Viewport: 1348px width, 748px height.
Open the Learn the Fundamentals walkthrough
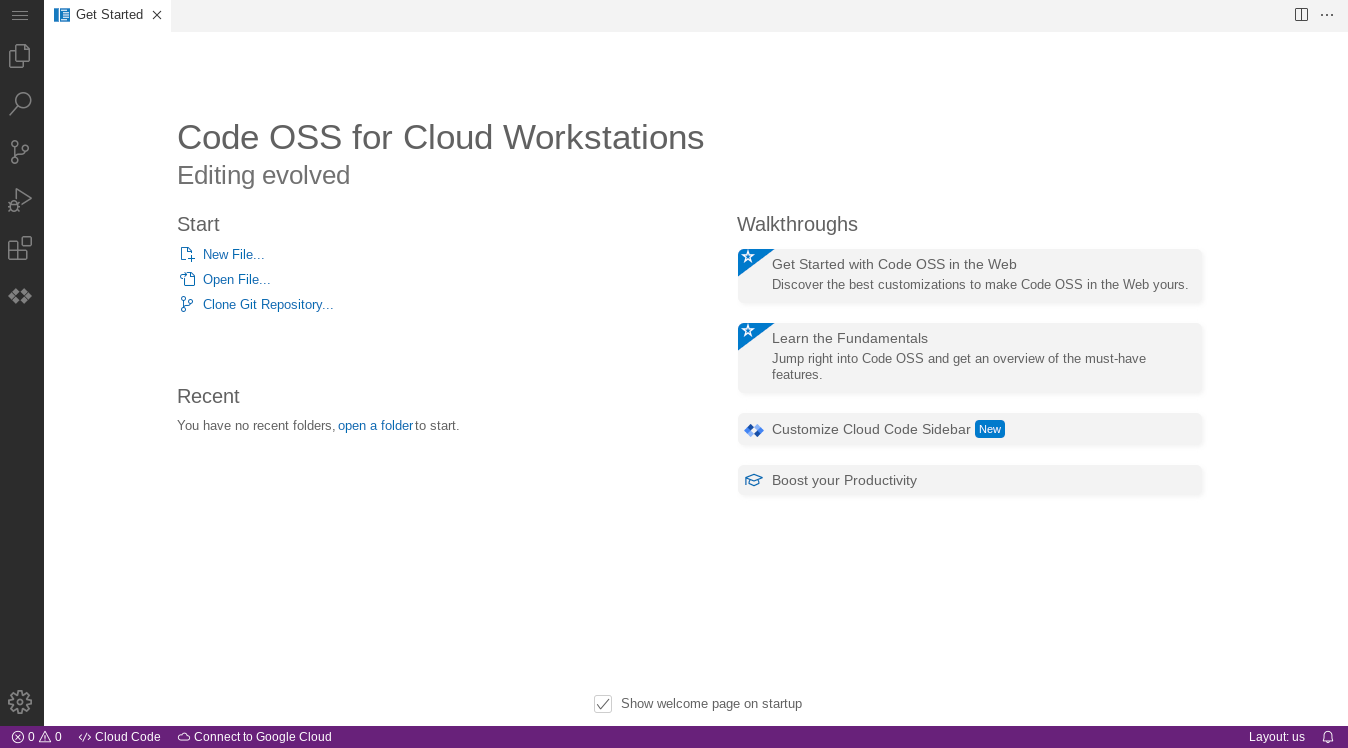tap(969, 356)
